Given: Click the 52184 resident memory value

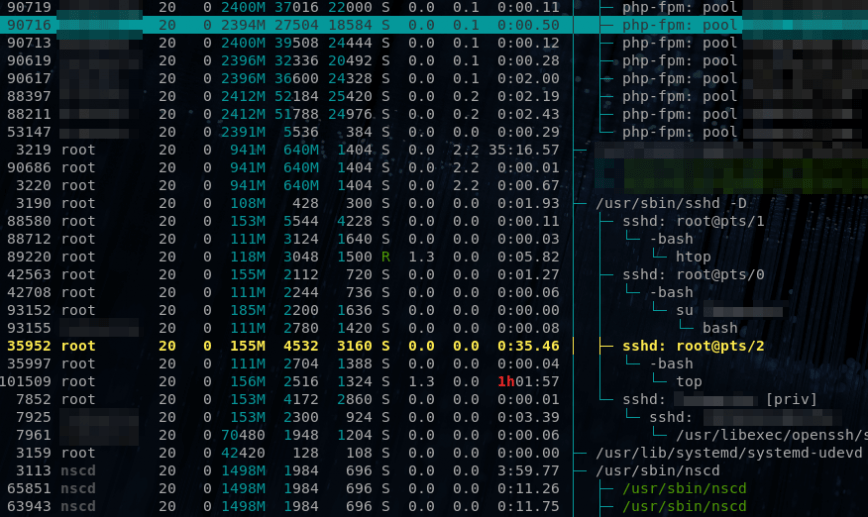Looking at the screenshot, I should tap(297, 96).
